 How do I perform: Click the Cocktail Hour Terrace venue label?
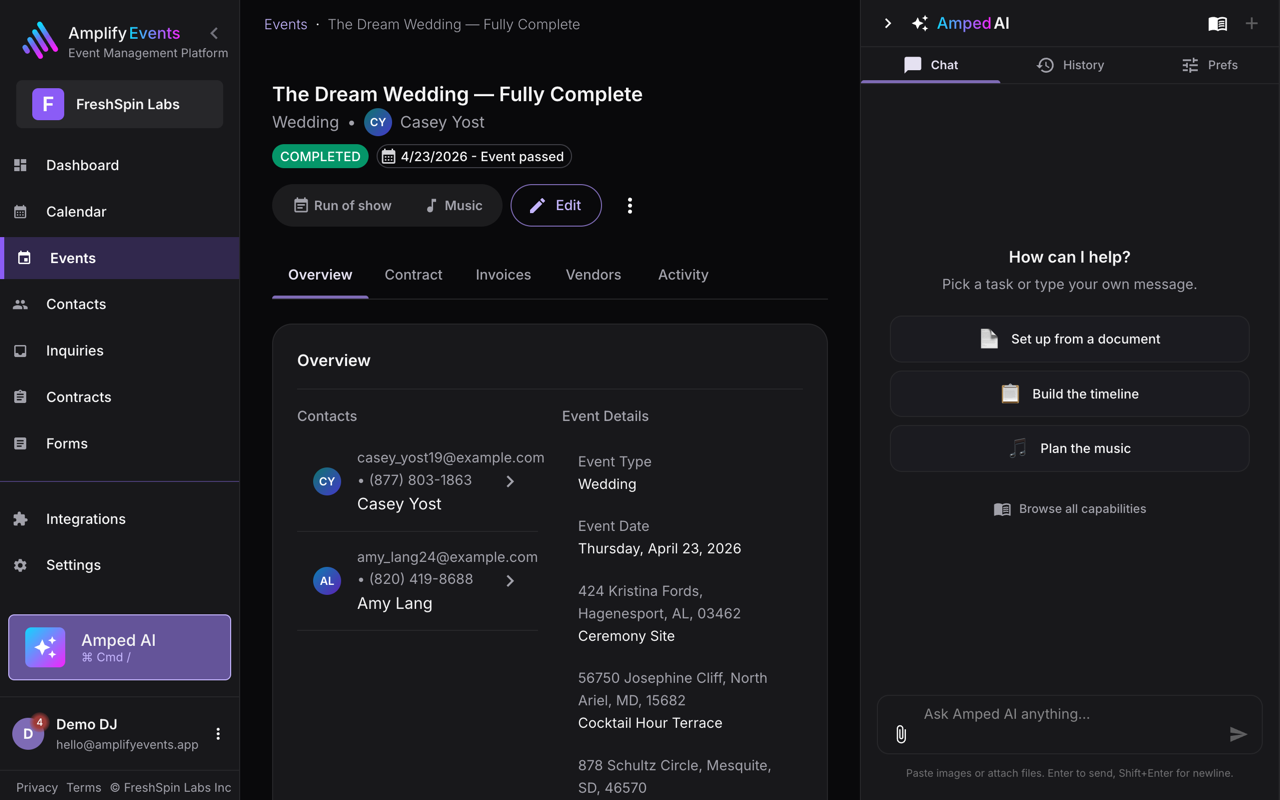[x=650, y=723]
